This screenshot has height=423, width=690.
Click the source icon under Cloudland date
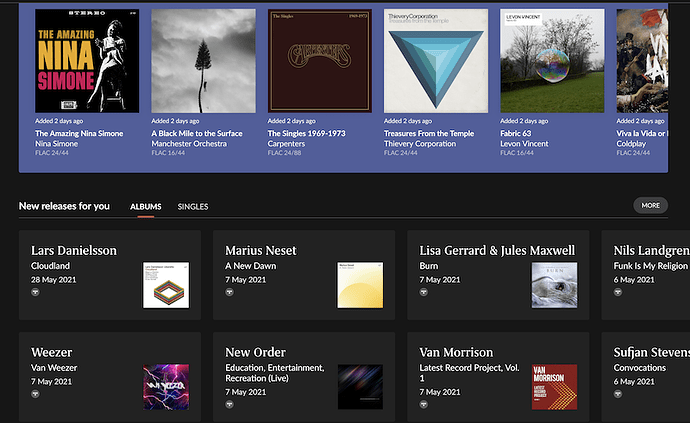click(x=35, y=292)
